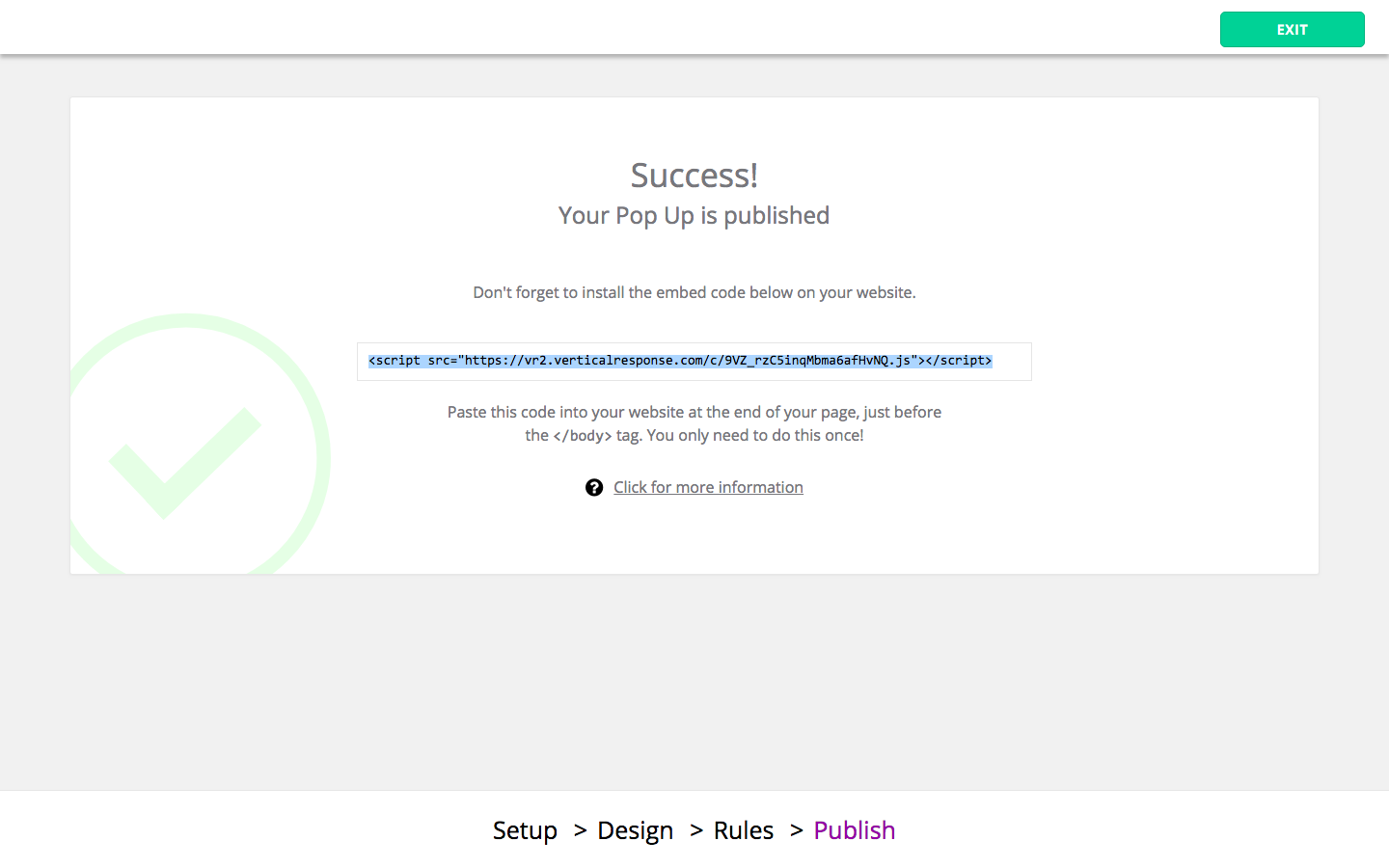
Task: Select the embed script code field
Action: click(x=694, y=362)
